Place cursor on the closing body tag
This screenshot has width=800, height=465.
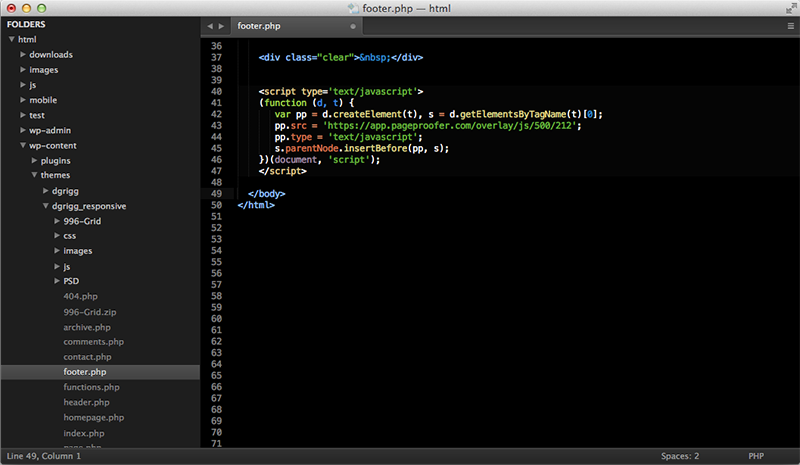coord(266,193)
